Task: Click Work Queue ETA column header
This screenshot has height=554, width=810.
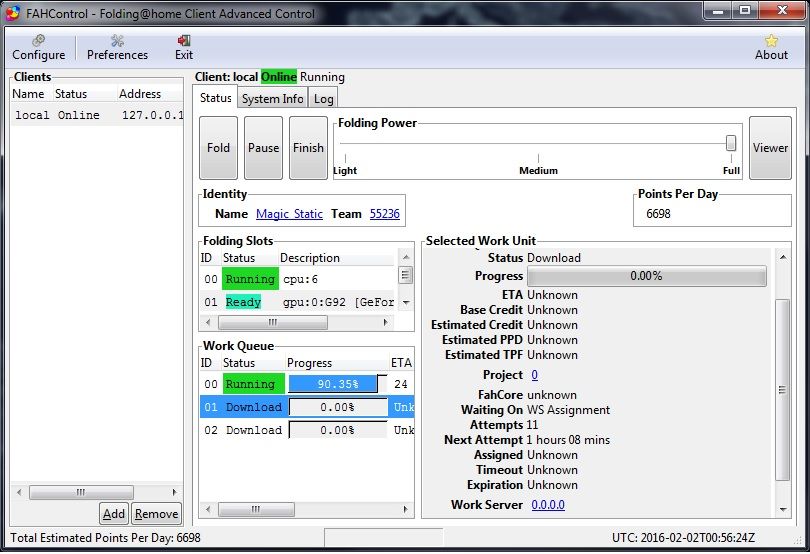Action: pos(401,363)
